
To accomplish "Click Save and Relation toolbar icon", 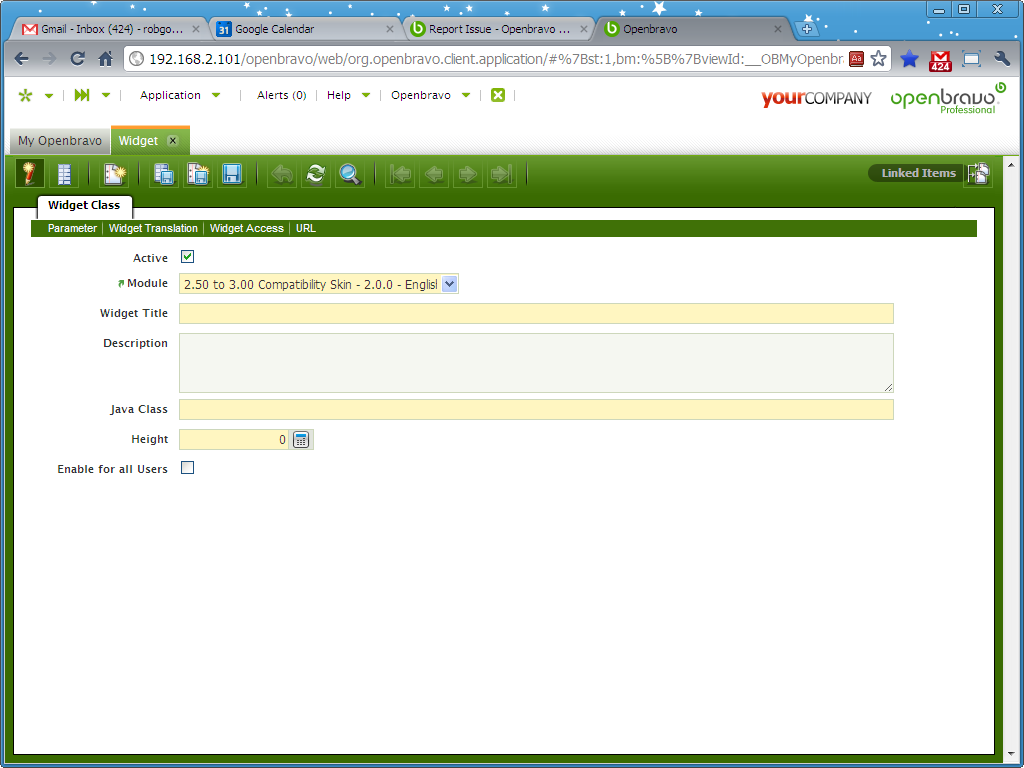I will point(164,174).
